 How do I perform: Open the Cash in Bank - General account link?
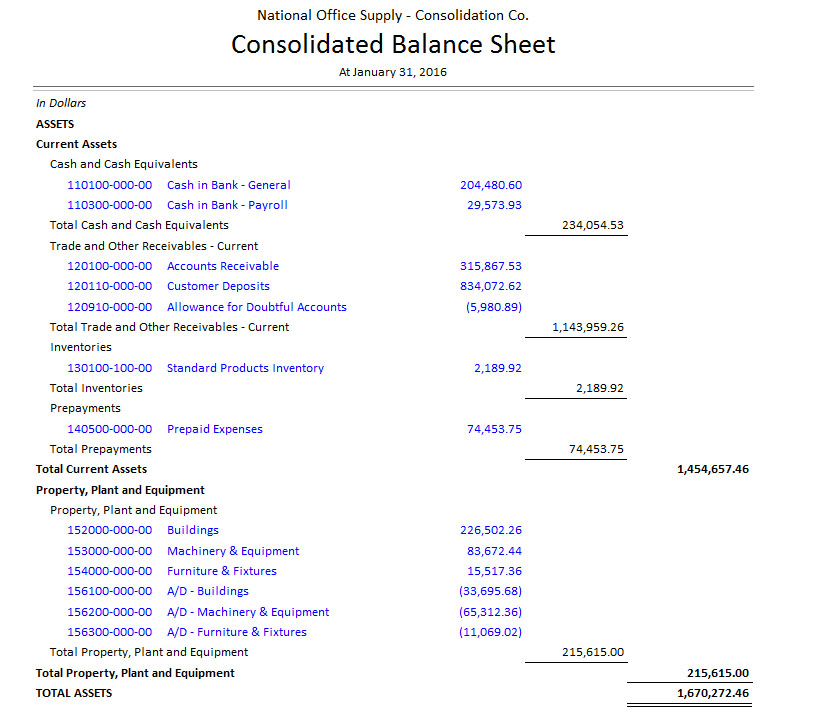click(x=228, y=185)
